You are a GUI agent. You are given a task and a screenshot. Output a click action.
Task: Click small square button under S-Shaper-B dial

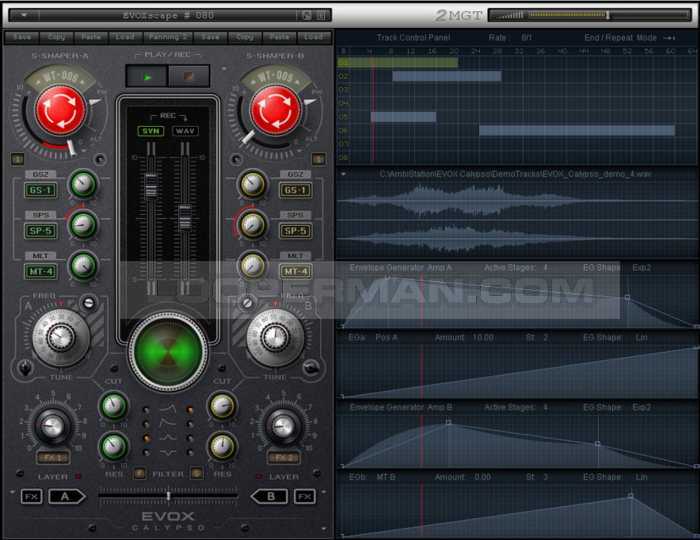(318, 159)
